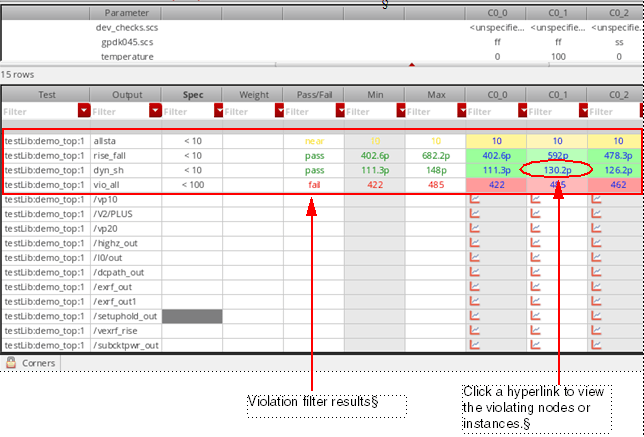Click the lock icon on Corners tab
Viewport: 644px width, 437px height.
click(11, 363)
